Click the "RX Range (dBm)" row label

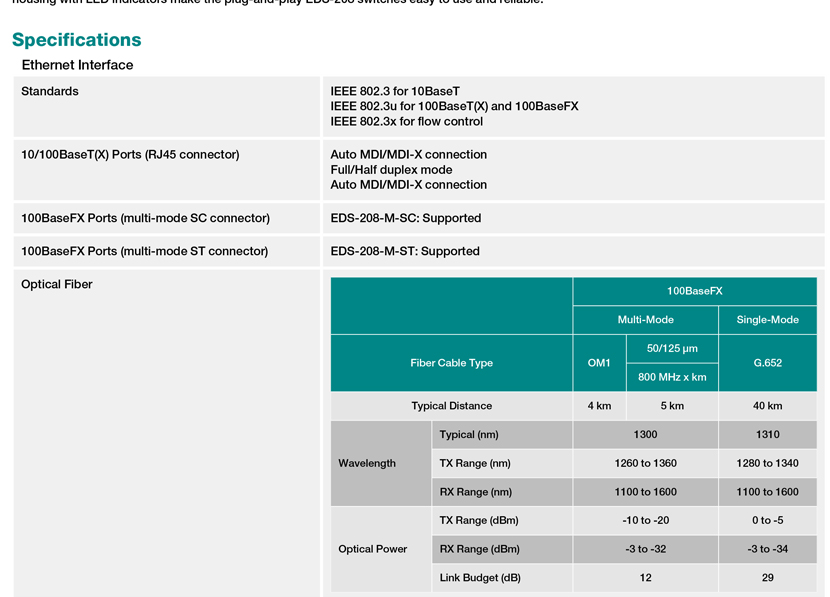pyautogui.click(x=479, y=549)
